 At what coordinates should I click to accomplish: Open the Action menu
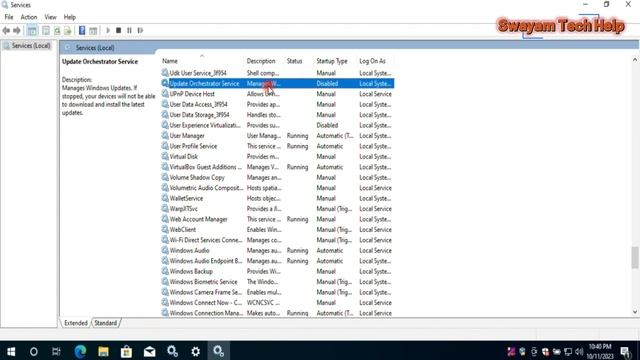coord(29,17)
